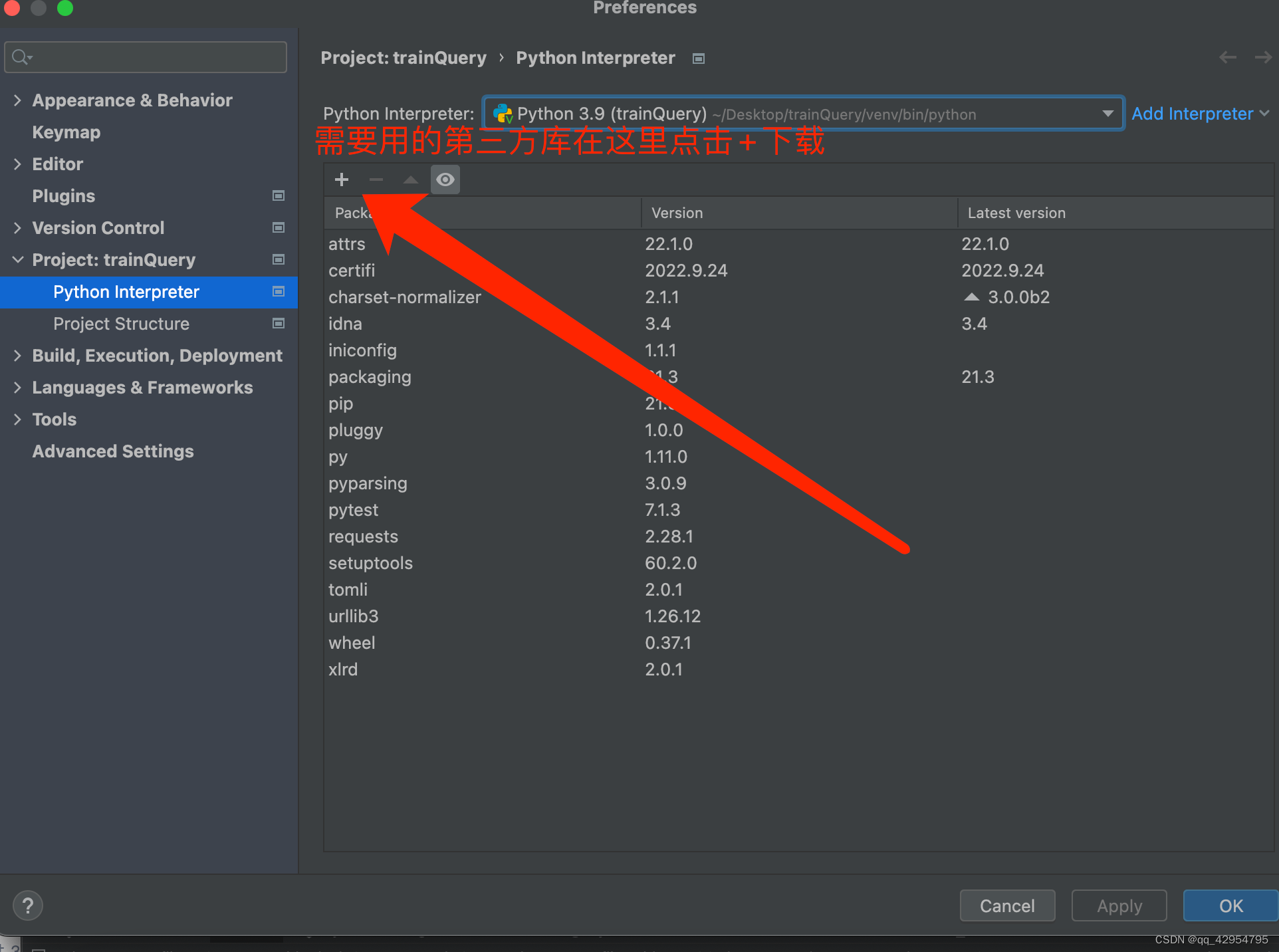Expand Version Control section

click(18, 228)
